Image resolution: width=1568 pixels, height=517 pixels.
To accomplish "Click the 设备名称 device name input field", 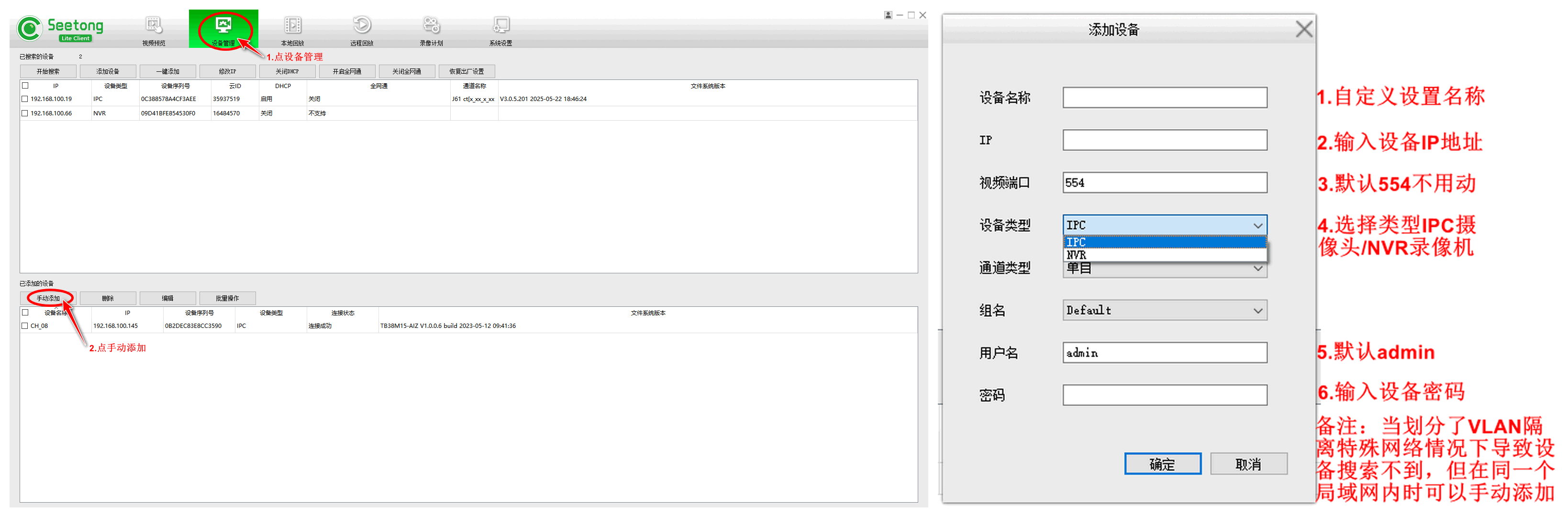I will coord(1165,98).
